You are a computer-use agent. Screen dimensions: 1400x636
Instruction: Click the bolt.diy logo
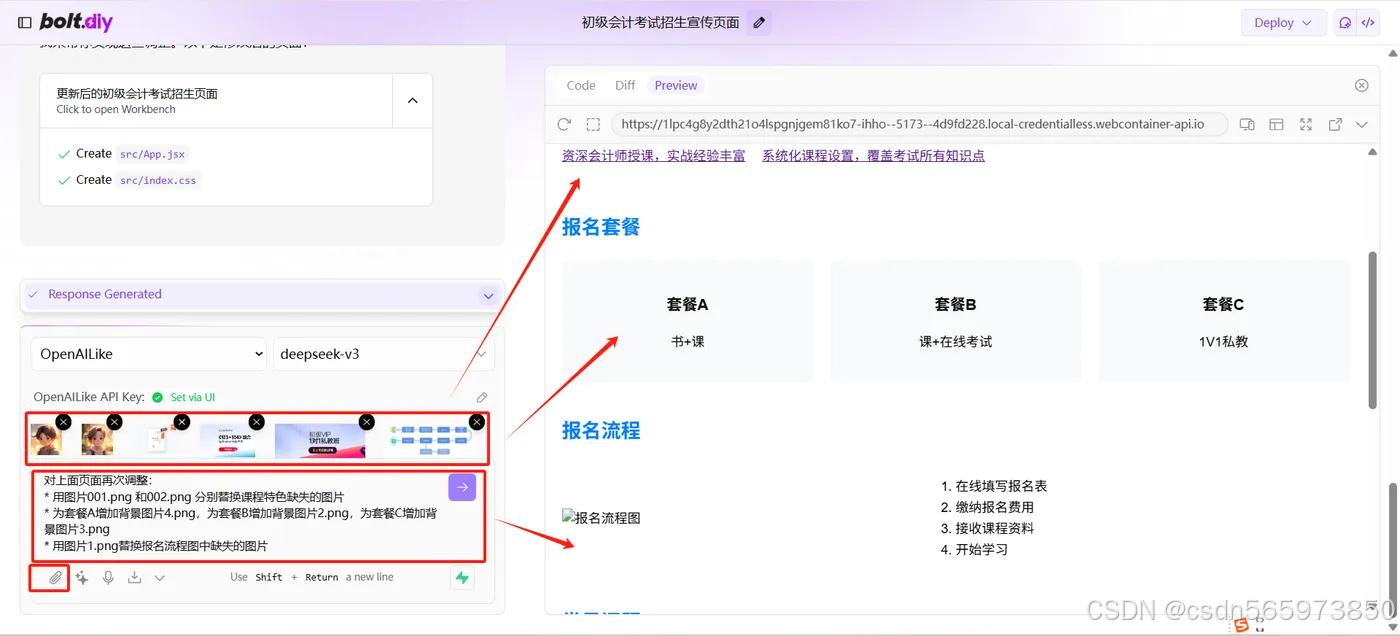pos(76,22)
